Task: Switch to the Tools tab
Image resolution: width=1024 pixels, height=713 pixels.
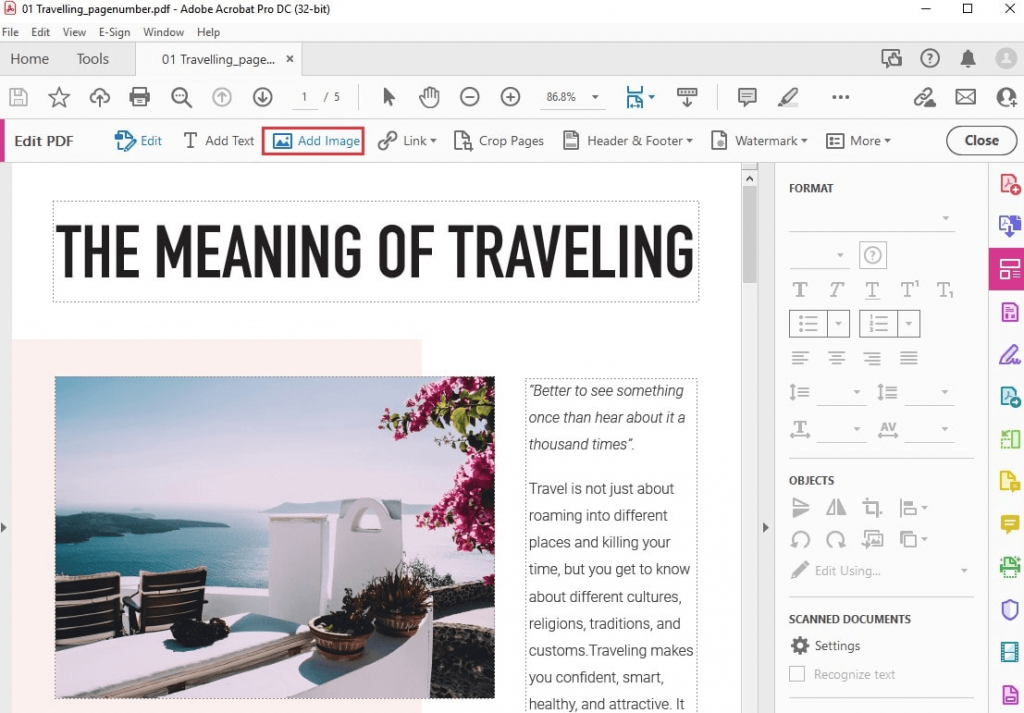Action: tap(92, 58)
